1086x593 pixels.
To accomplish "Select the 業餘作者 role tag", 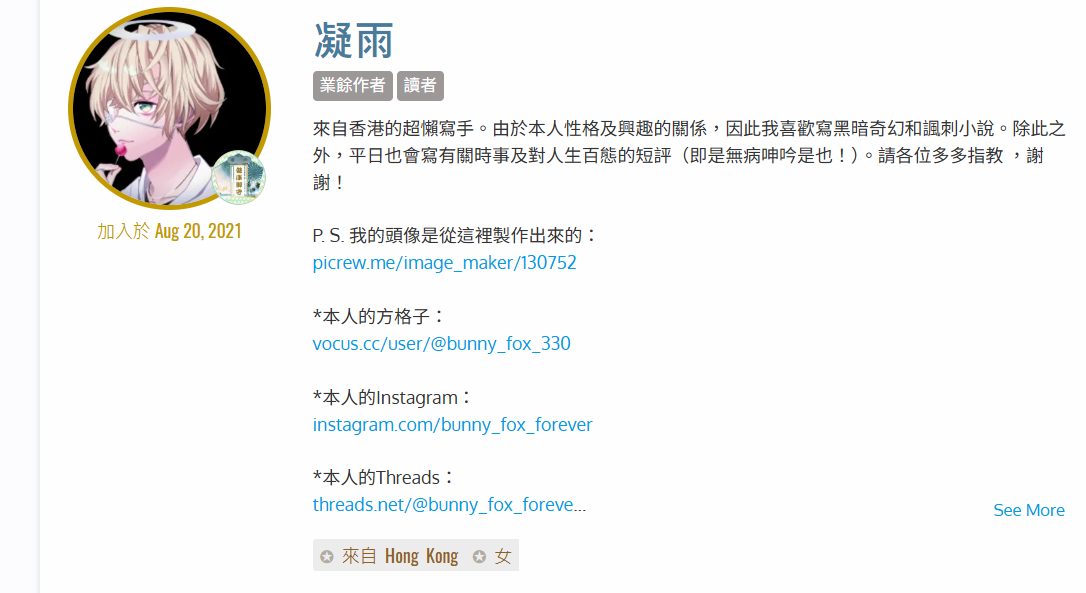I will tap(353, 86).
